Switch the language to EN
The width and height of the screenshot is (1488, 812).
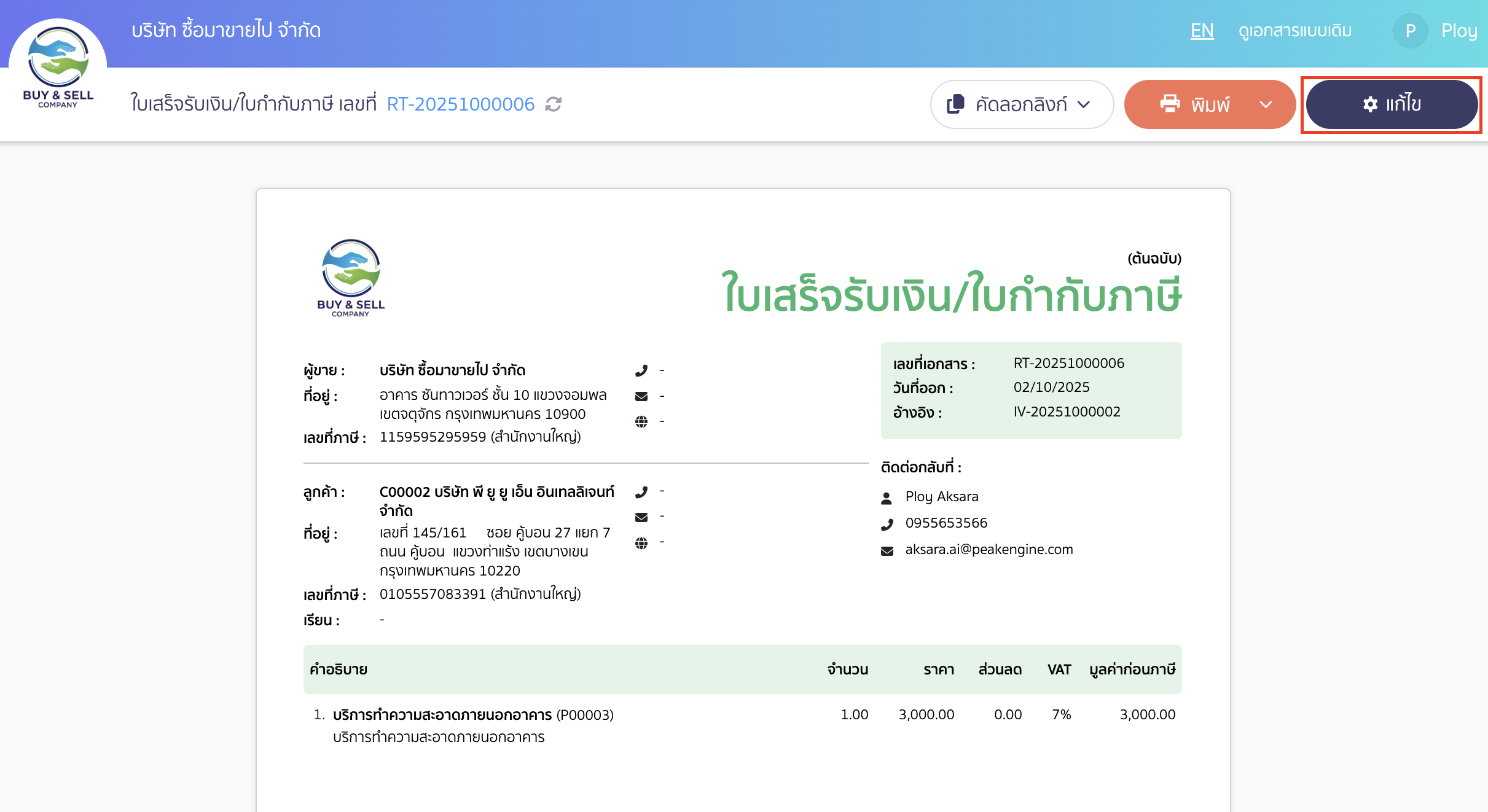click(1201, 30)
